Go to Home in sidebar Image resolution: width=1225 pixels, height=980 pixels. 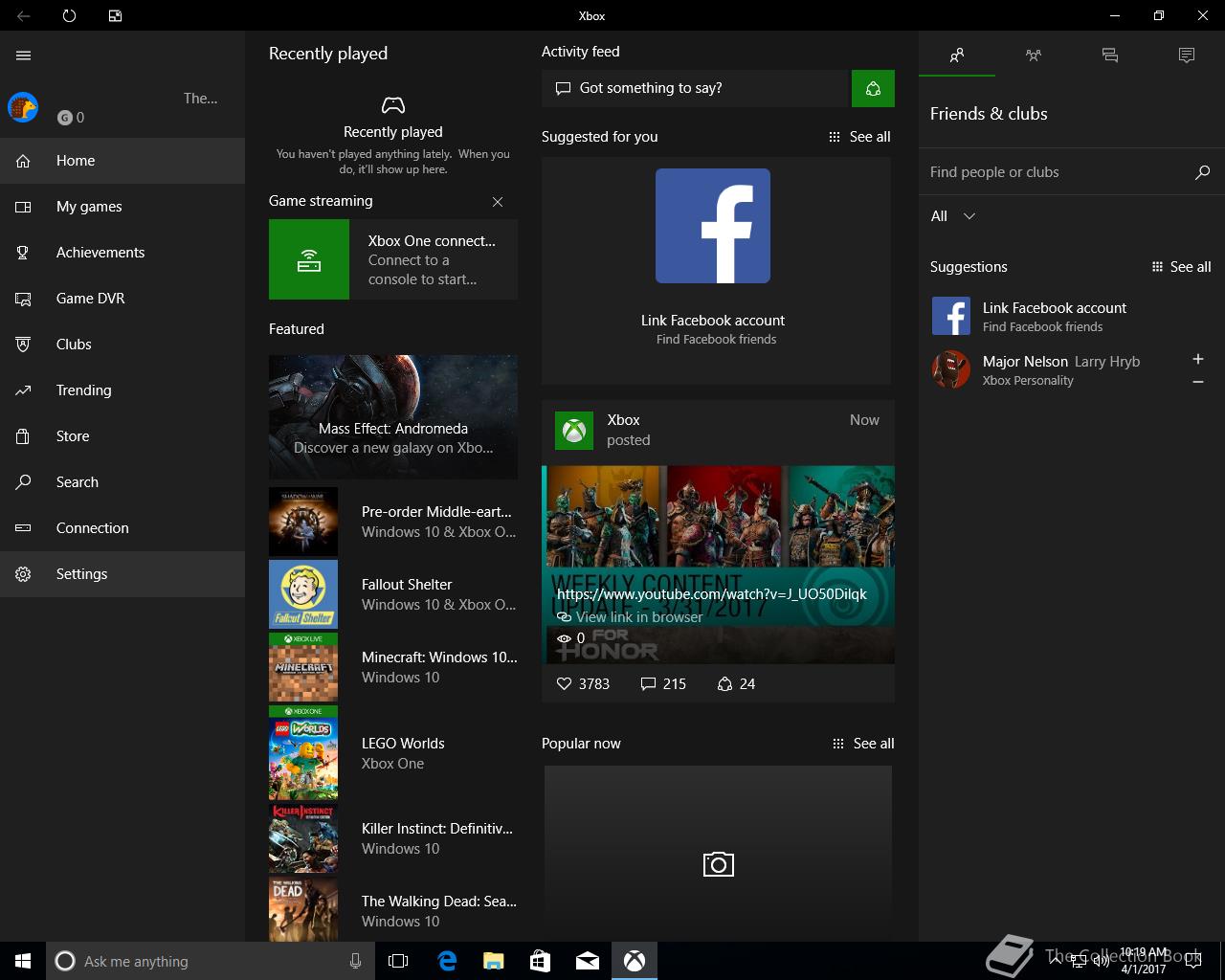point(122,161)
